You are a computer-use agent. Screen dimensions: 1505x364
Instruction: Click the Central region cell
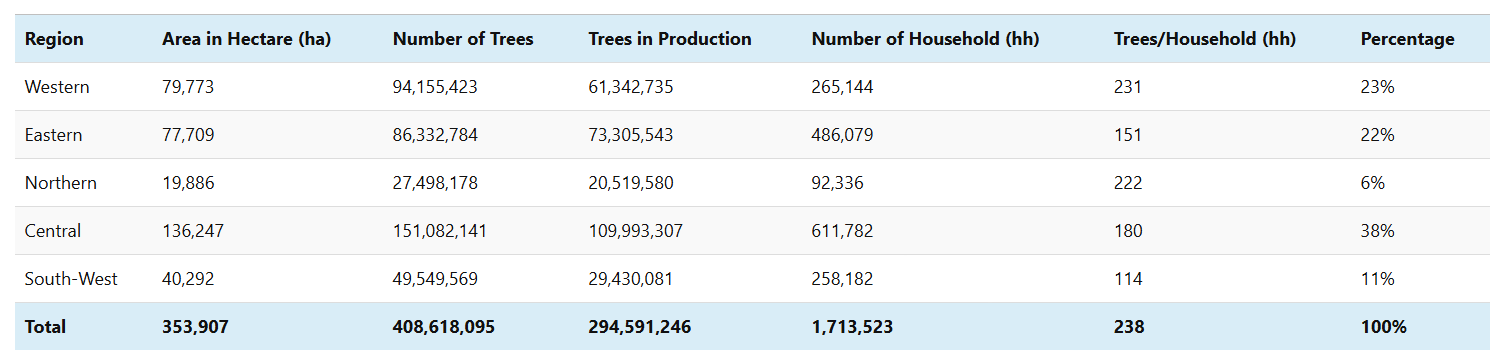pyautogui.click(x=53, y=231)
